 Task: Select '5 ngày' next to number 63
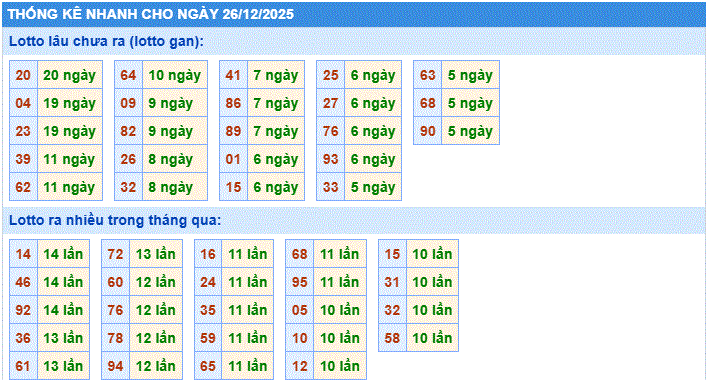tap(470, 75)
